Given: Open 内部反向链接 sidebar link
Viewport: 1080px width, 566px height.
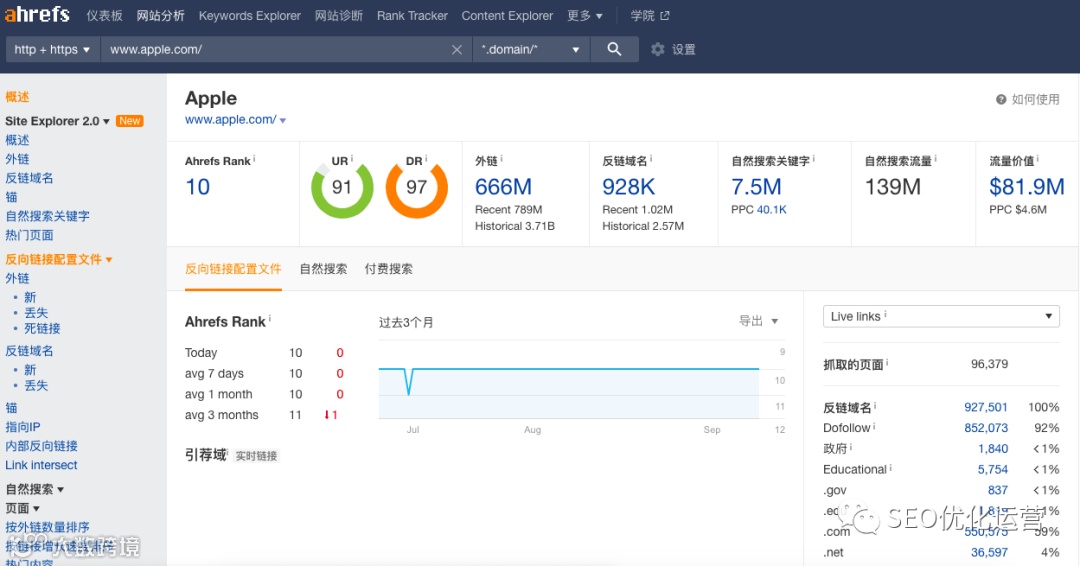Looking at the screenshot, I should 41,446.
